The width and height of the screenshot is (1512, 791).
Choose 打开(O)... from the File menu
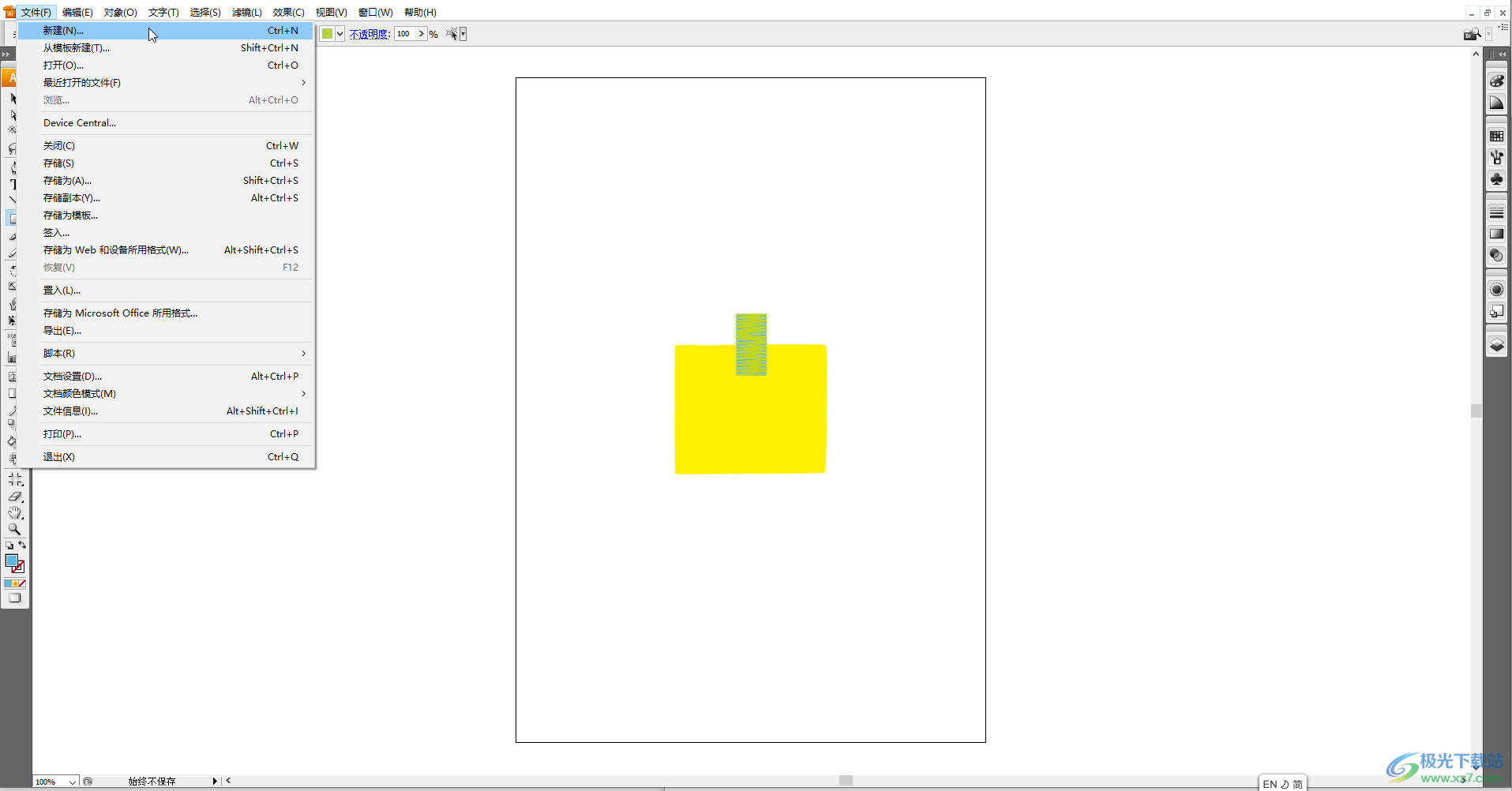[166, 65]
